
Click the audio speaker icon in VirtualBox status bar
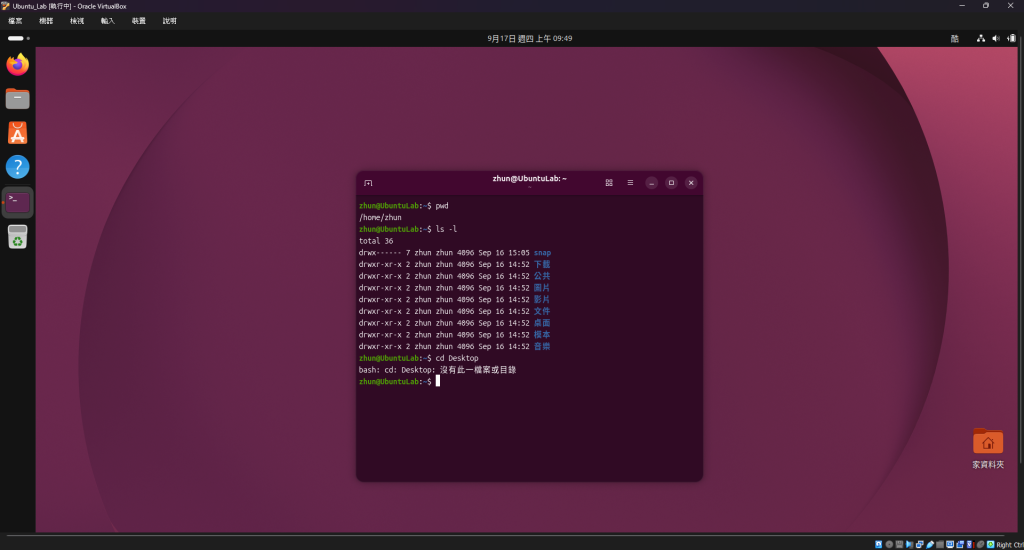pyautogui.click(x=909, y=544)
